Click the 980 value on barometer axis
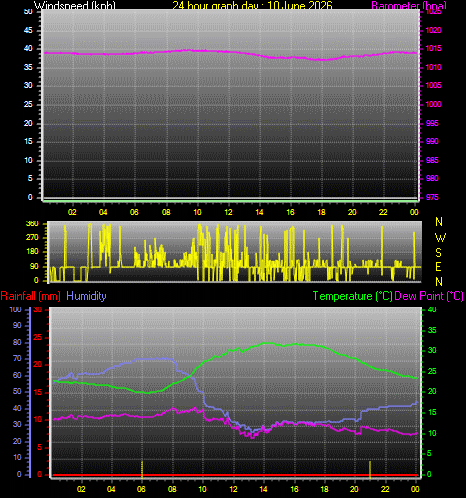The width and height of the screenshot is (466, 498). (432, 178)
